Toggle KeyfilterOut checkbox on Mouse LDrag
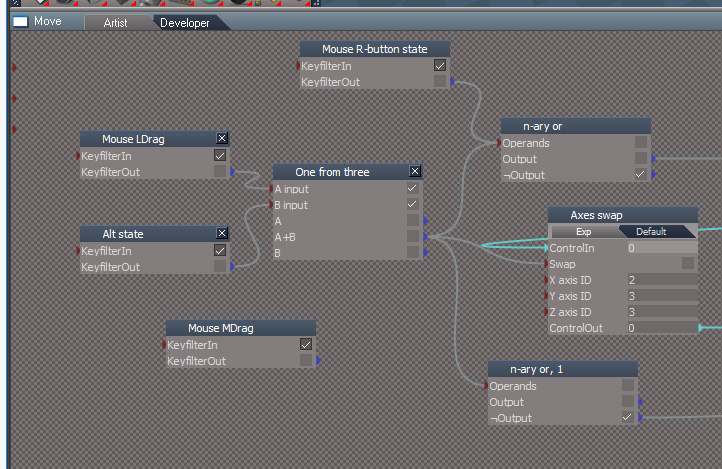The width and height of the screenshot is (722, 469). pos(220,172)
